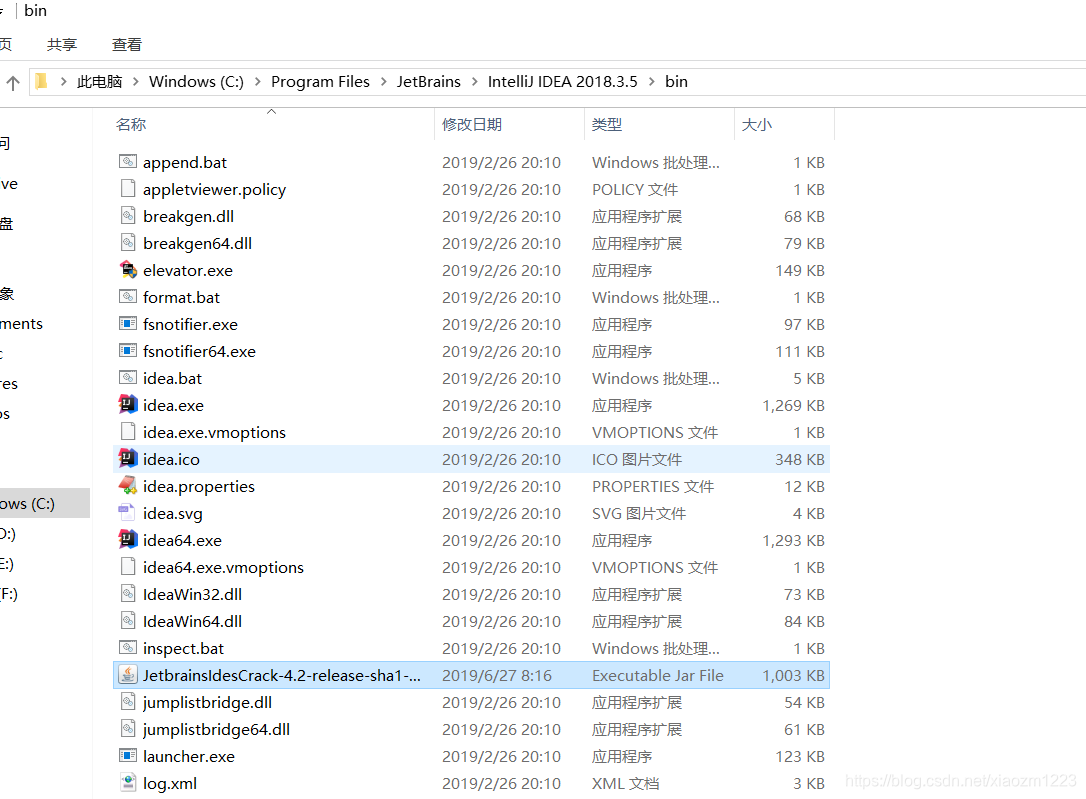Click Executable Jar File type cell
Viewport: 1086px width, 799px height.
tap(657, 675)
